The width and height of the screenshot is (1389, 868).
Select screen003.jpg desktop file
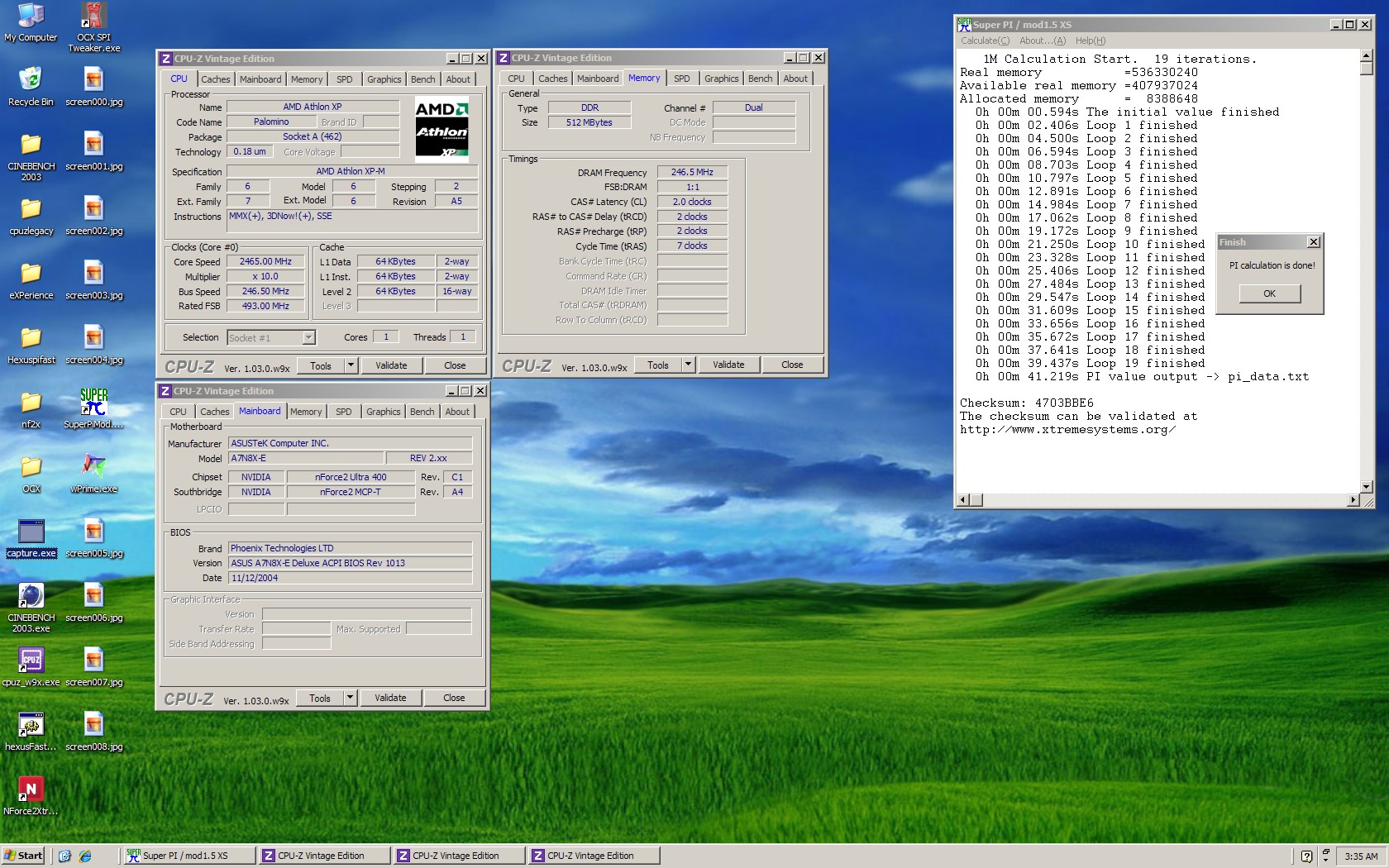pos(94,280)
